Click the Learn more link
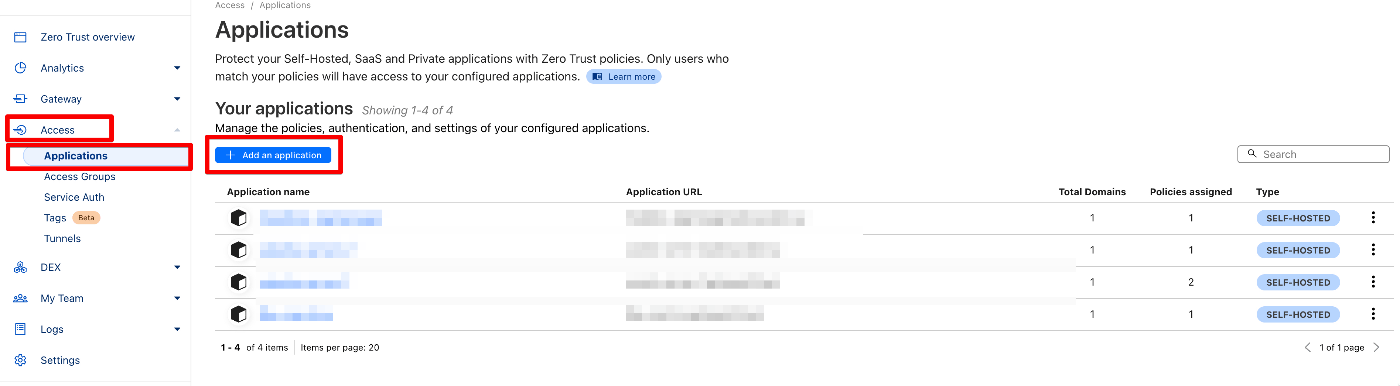Viewport: 1400px width, 386px height. 624,76
